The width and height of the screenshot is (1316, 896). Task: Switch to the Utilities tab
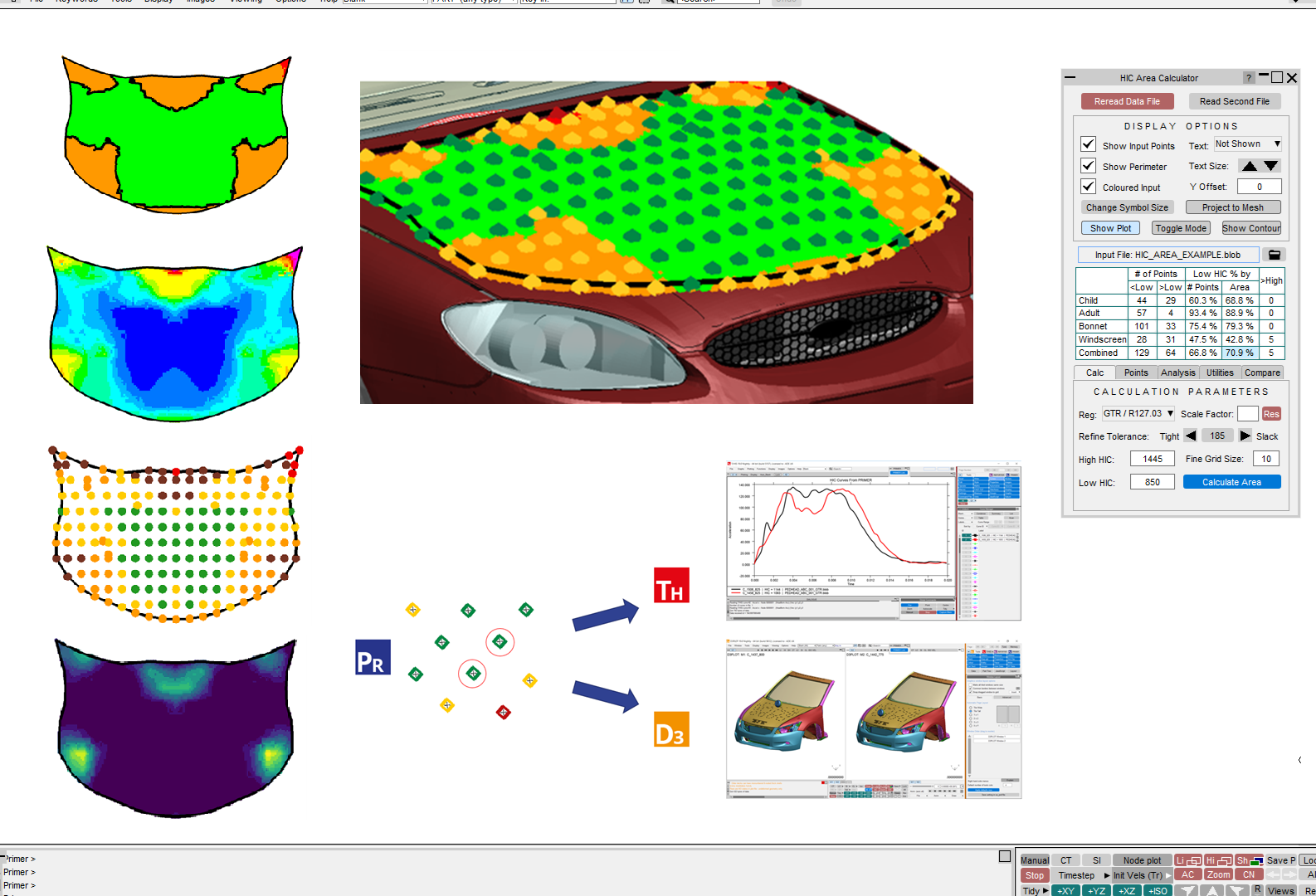pos(1220,373)
